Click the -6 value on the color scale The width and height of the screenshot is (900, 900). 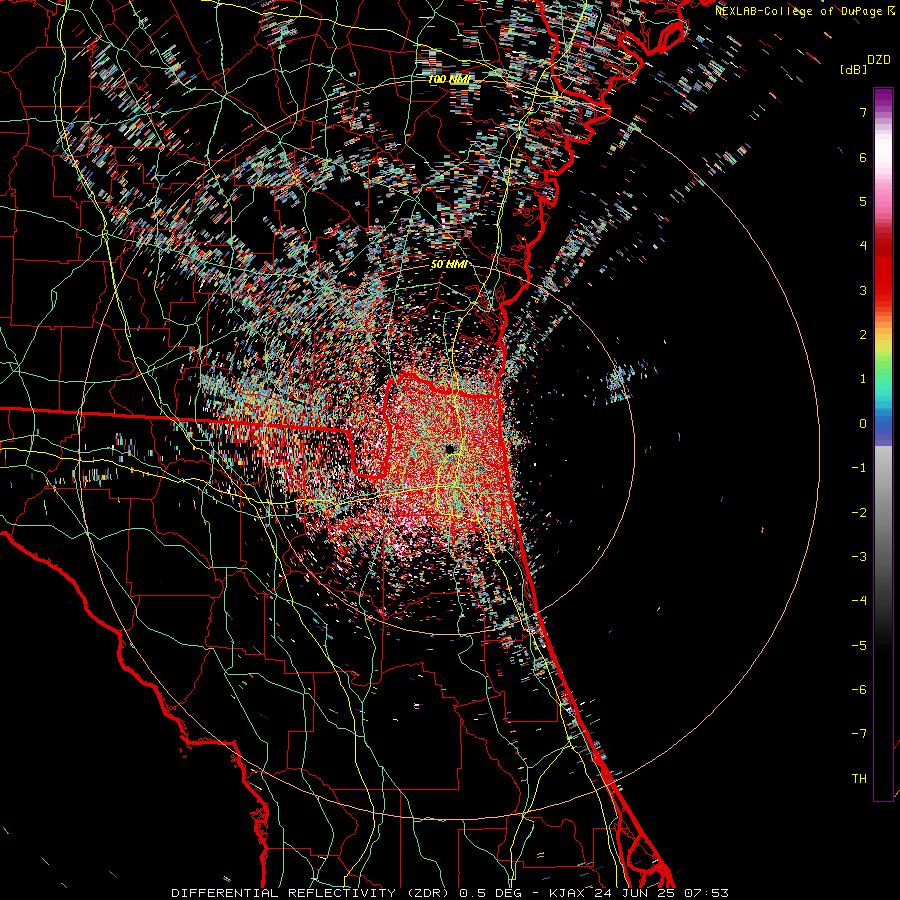tap(859, 690)
